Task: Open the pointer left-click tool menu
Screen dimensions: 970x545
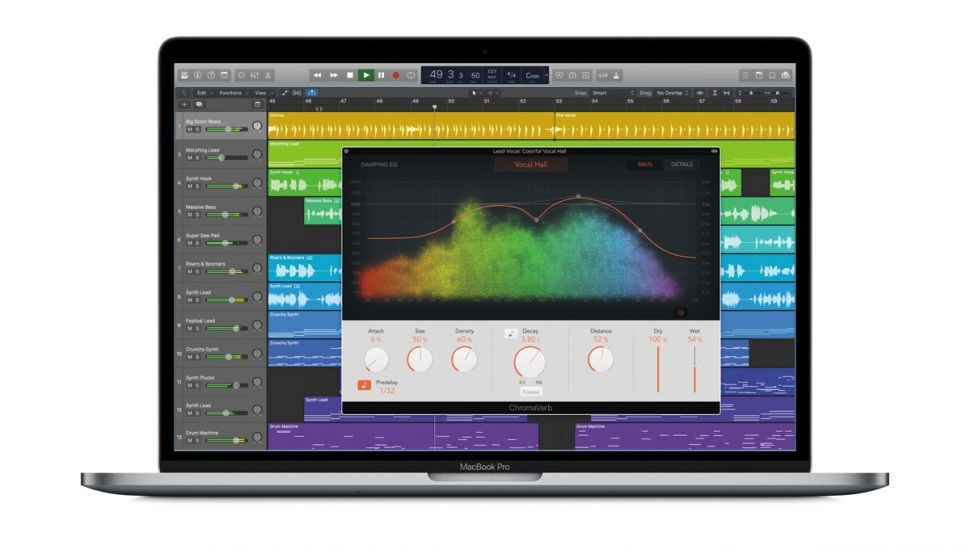Action: click(x=476, y=93)
